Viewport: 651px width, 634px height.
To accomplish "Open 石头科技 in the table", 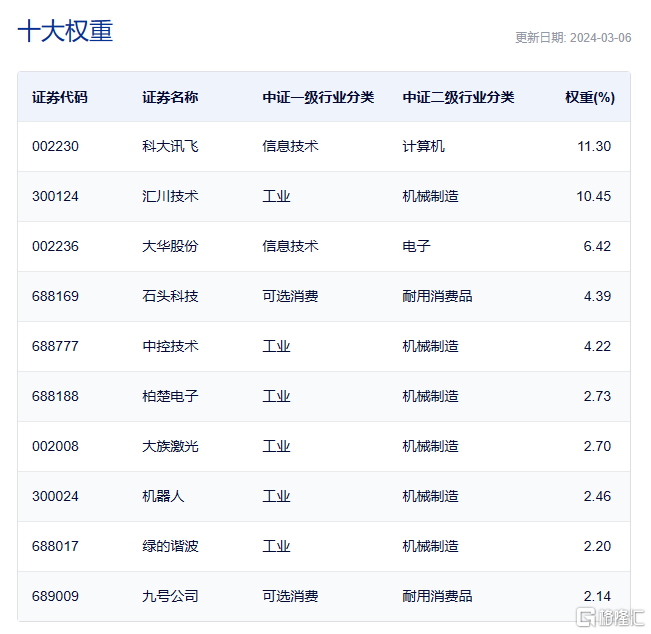I will tap(170, 296).
